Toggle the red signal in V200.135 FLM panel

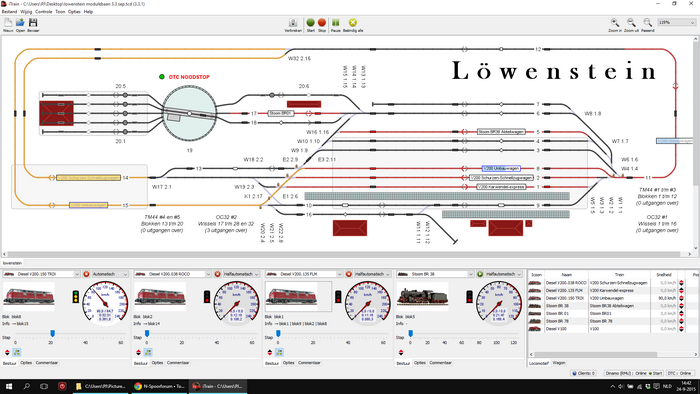point(338,297)
